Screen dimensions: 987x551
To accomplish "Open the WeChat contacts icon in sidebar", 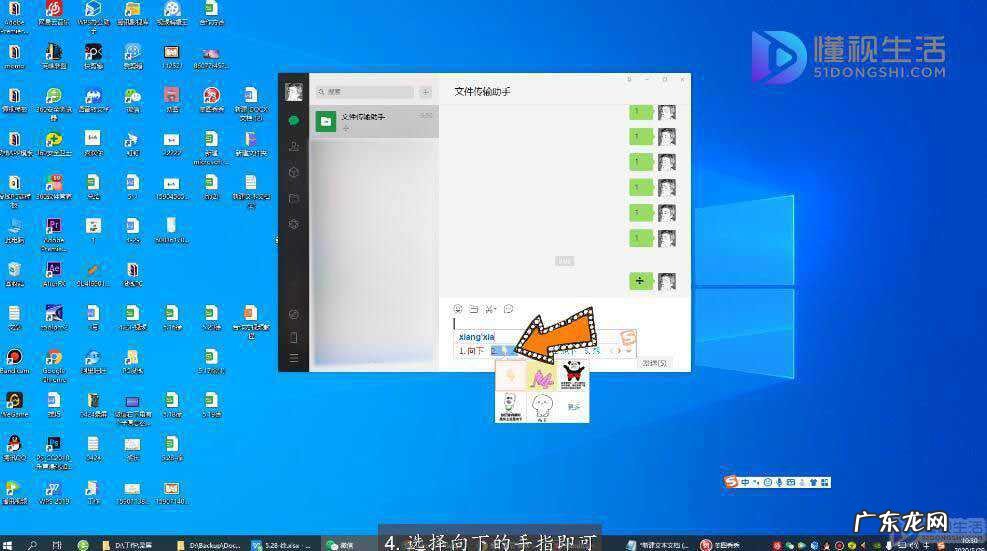I will coord(294,146).
